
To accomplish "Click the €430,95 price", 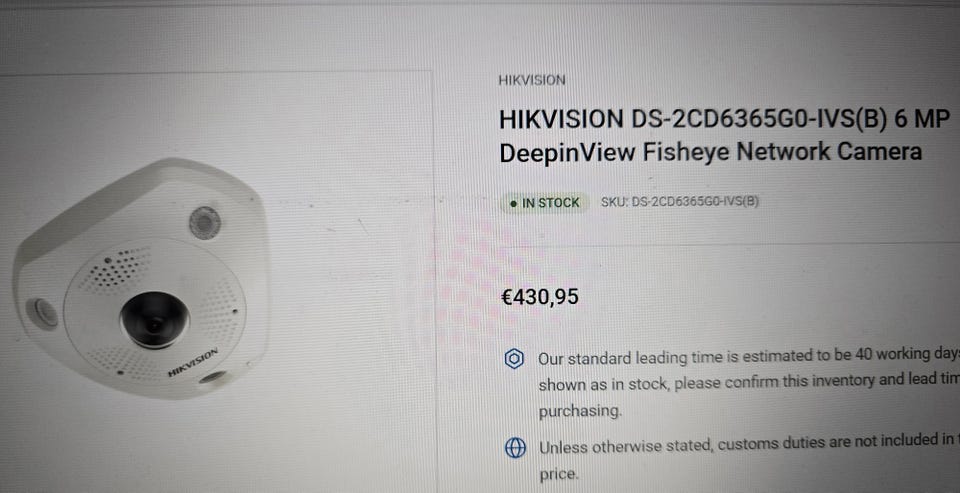I will pos(539,297).
